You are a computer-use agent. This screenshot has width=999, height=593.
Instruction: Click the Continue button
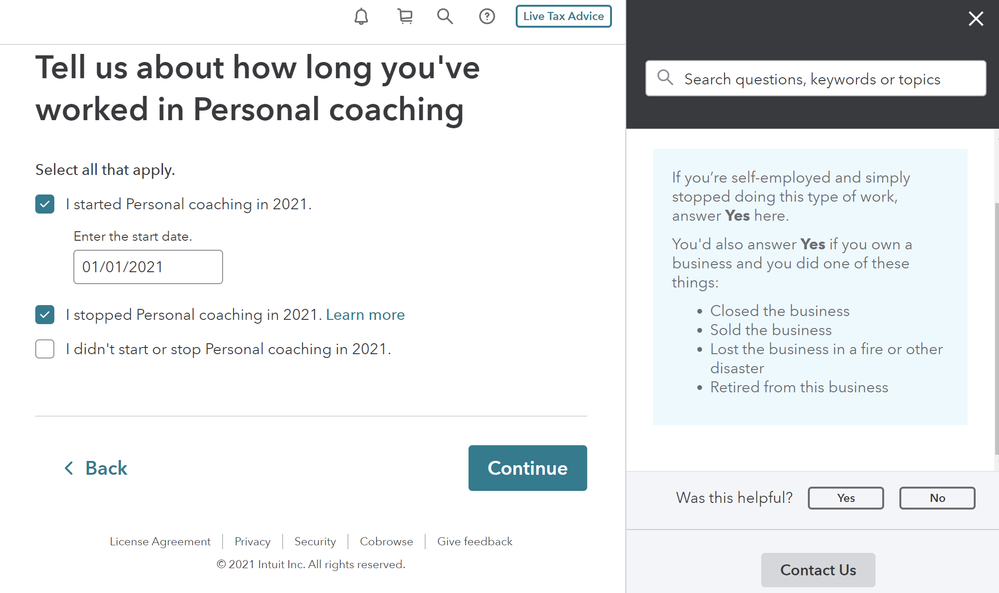[x=528, y=468]
